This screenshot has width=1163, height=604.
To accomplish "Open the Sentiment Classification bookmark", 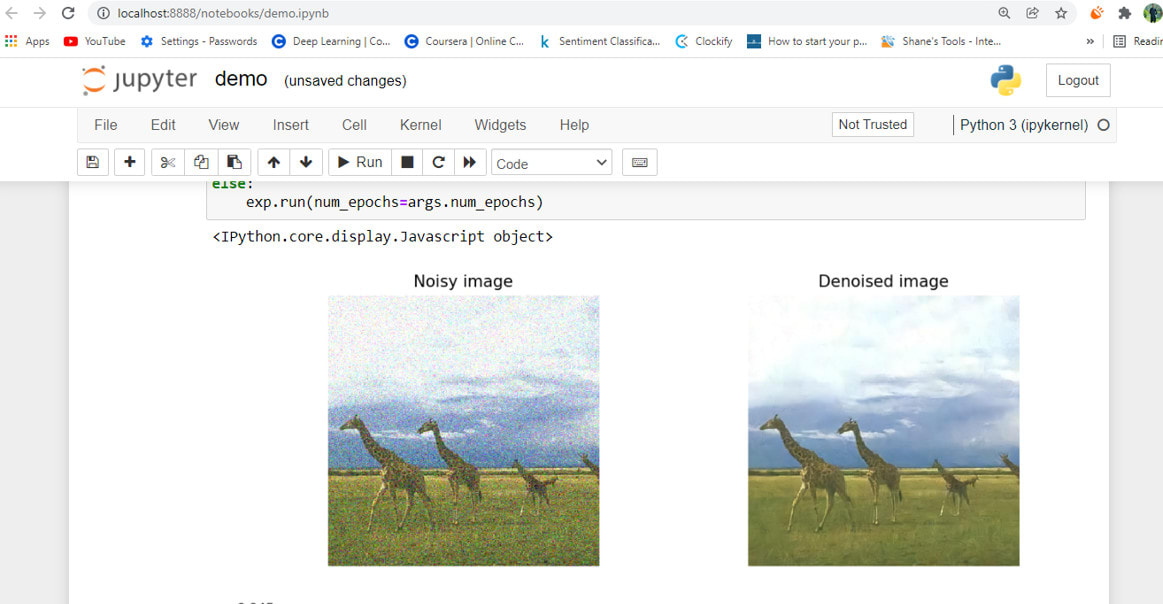I will (599, 42).
